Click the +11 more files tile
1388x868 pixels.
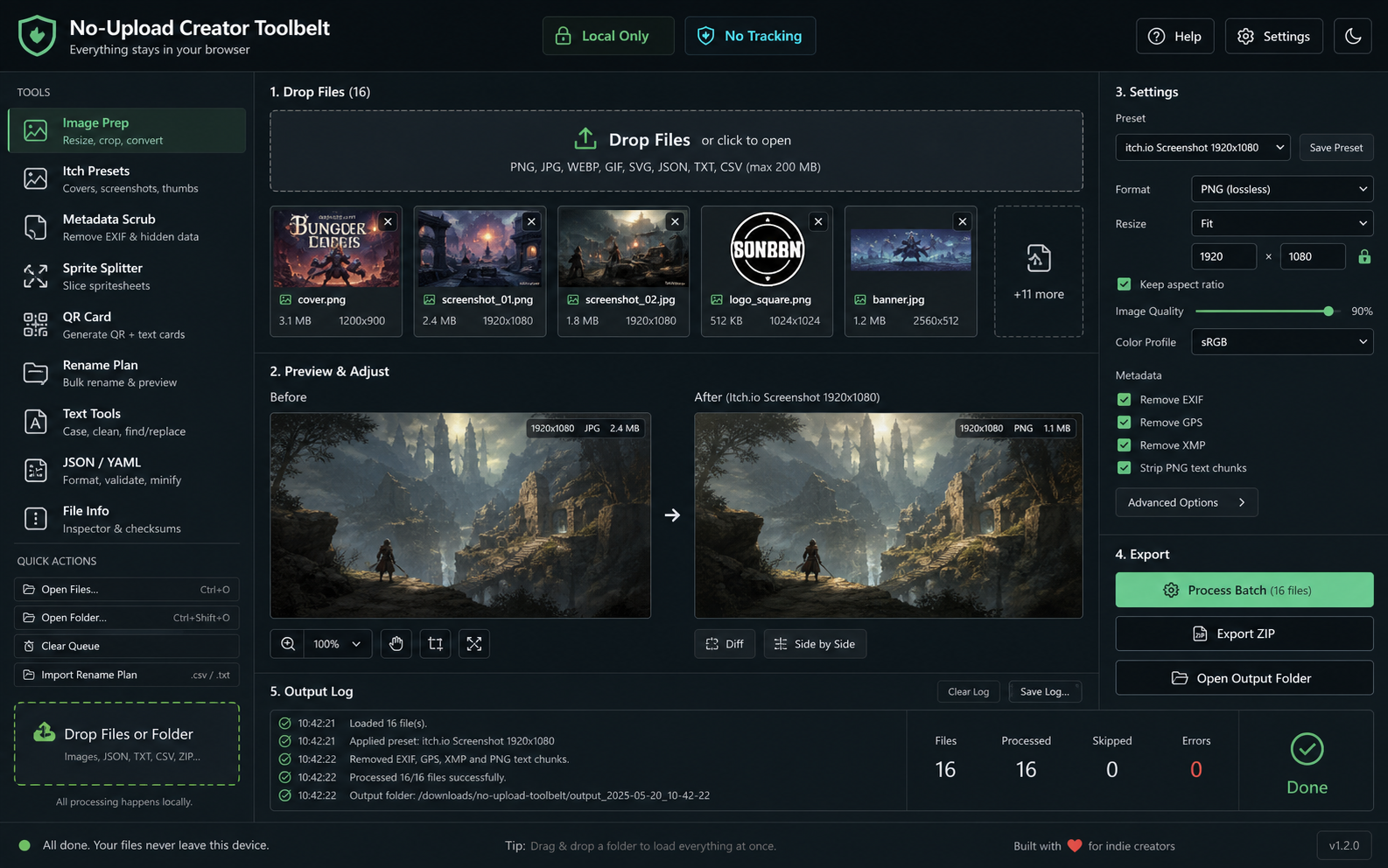[x=1039, y=271]
